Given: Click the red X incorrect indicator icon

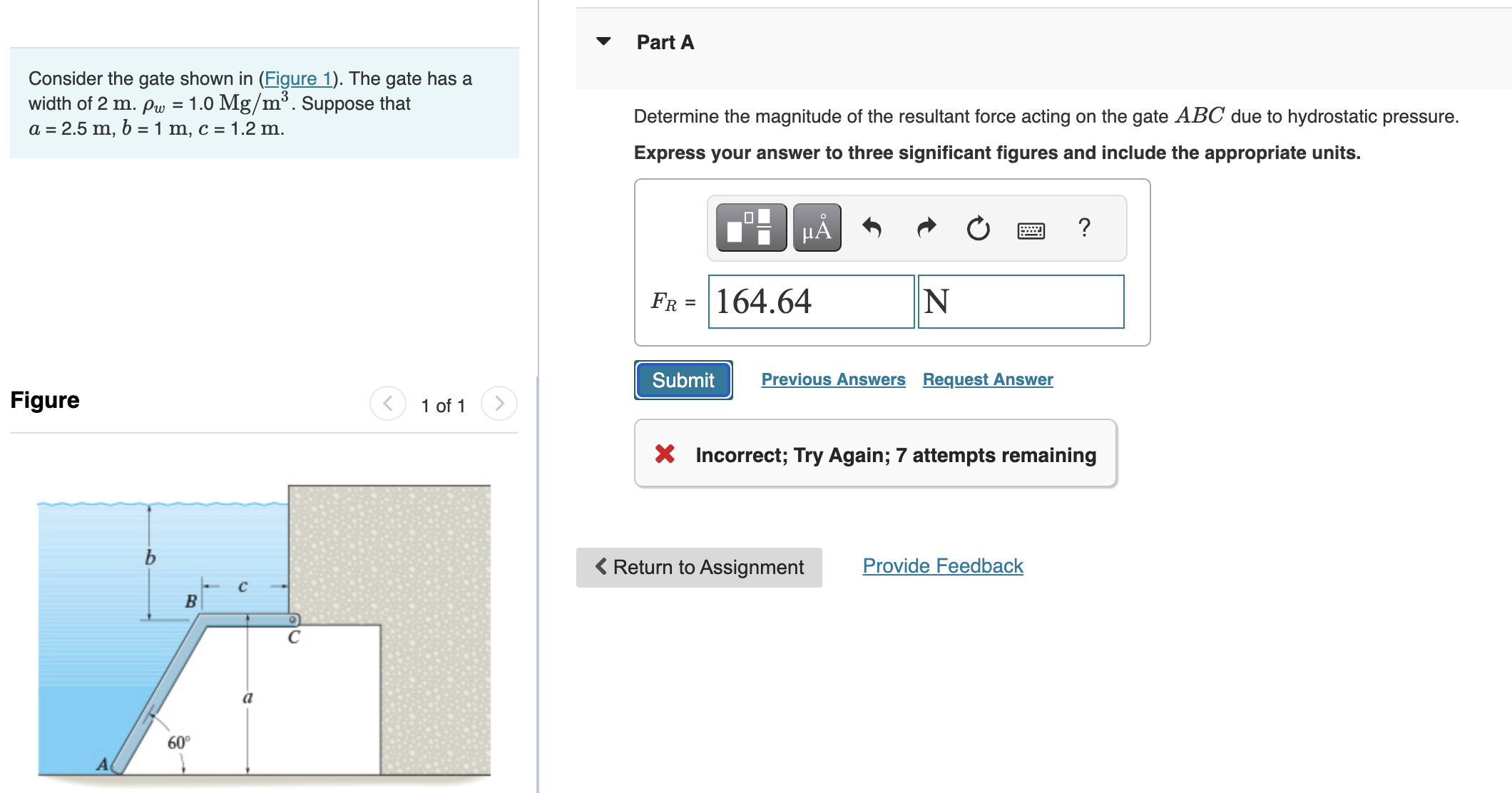Looking at the screenshot, I should (x=664, y=454).
